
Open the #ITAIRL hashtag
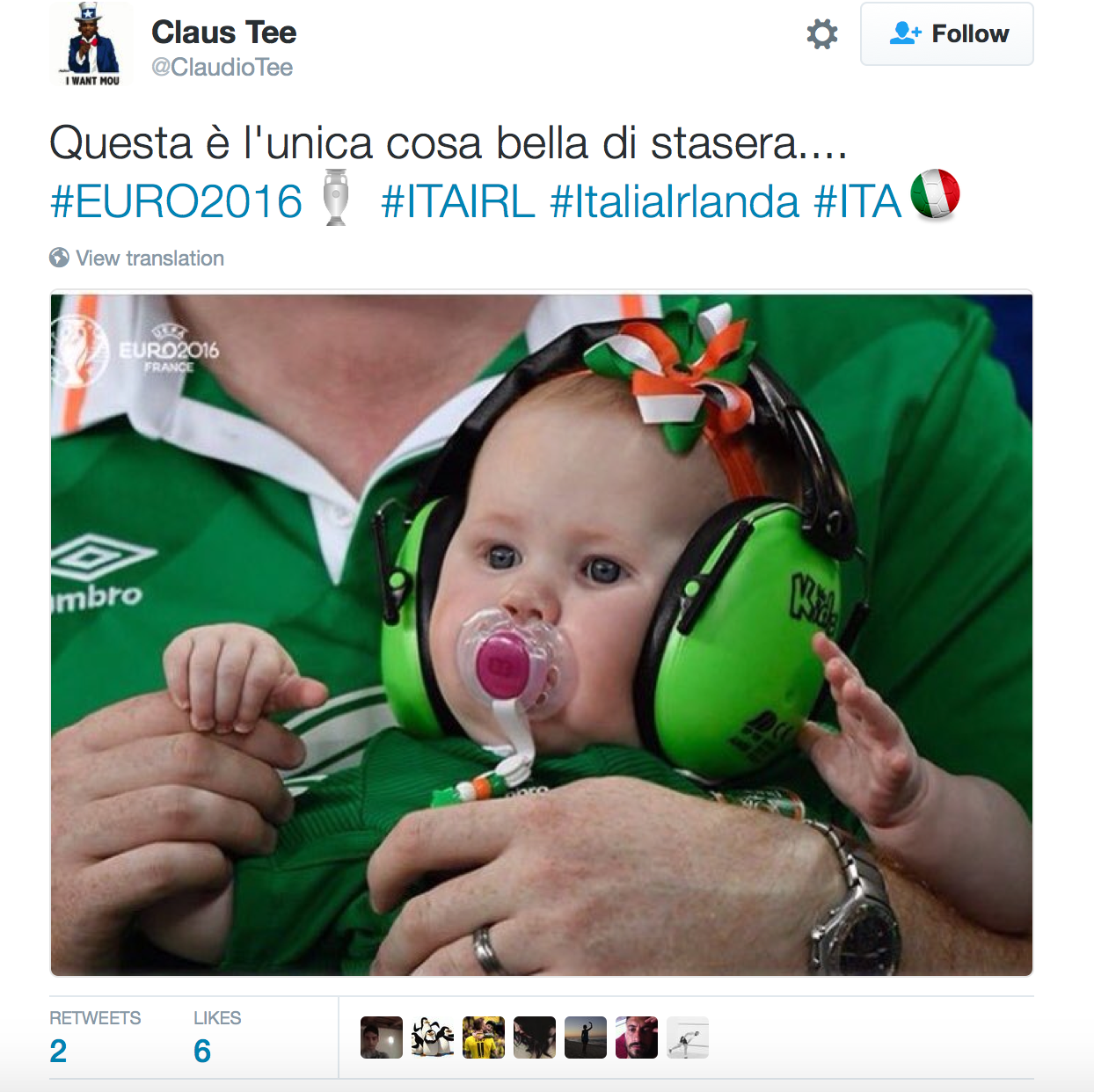tap(458, 201)
